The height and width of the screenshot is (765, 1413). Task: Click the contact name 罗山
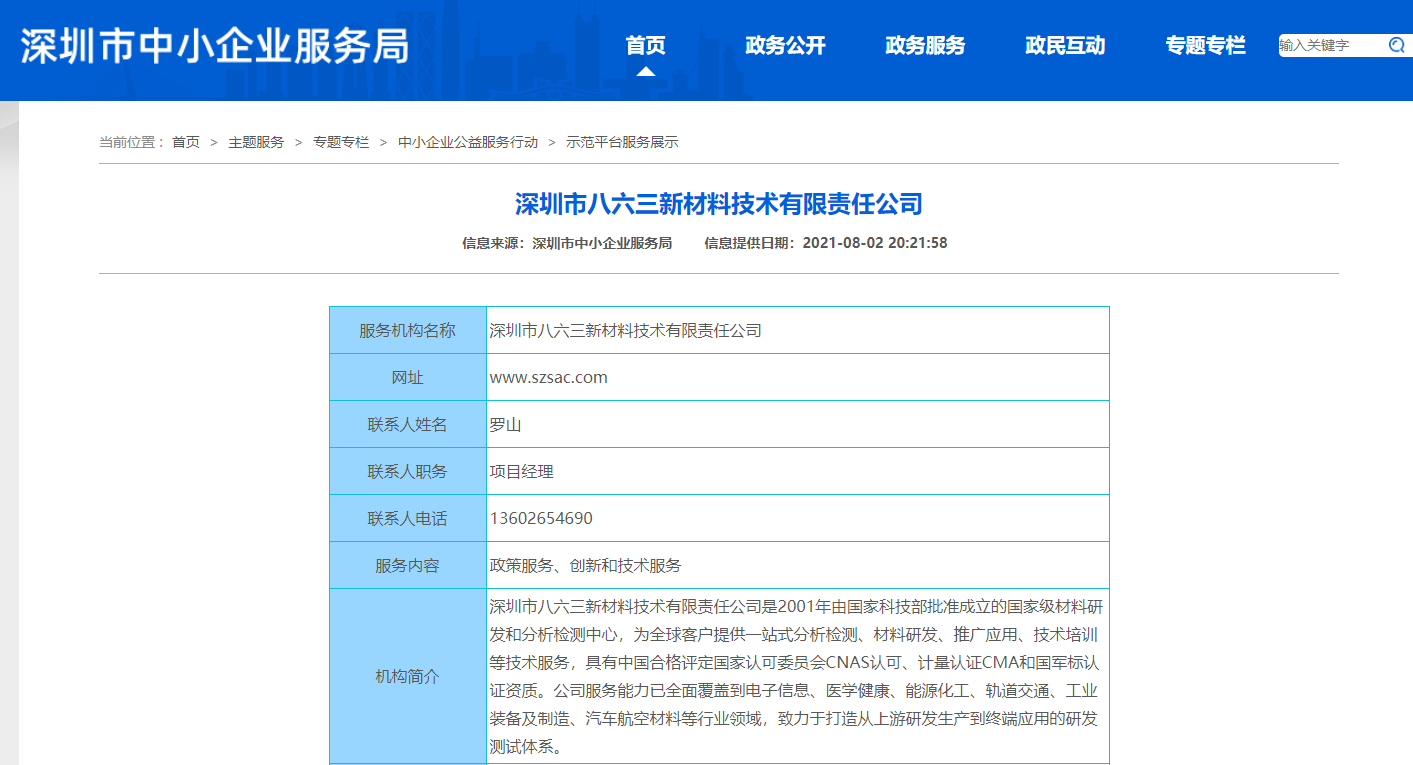(506, 424)
